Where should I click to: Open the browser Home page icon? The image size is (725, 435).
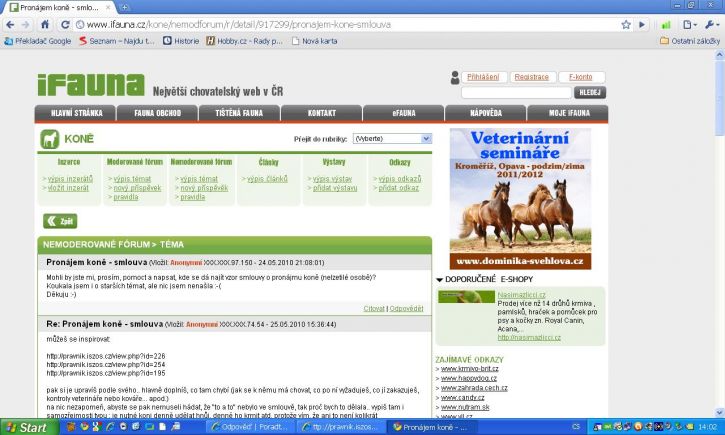click(x=45, y=25)
